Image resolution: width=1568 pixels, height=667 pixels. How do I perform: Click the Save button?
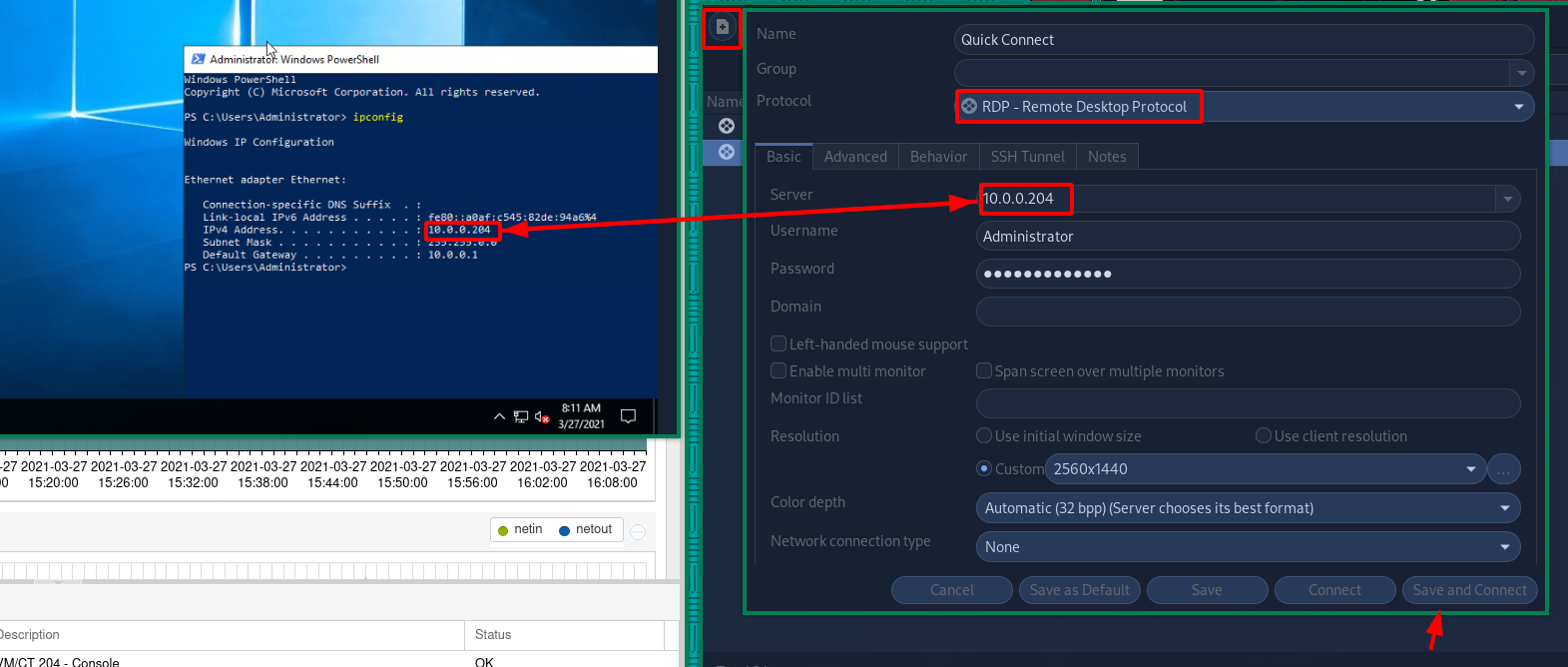(x=1207, y=590)
